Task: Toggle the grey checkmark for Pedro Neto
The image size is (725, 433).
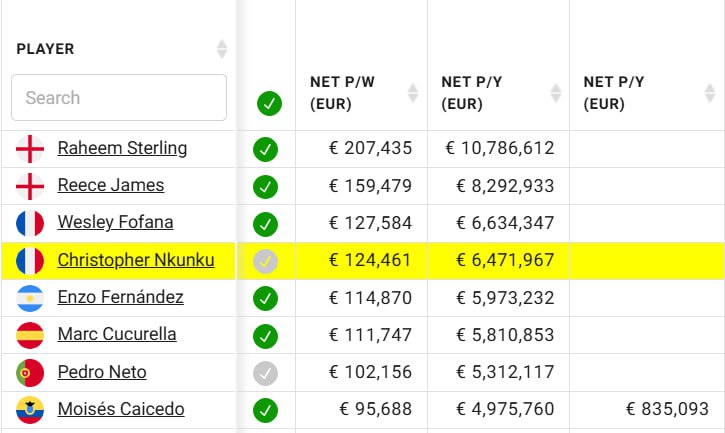Action: click(265, 372)
